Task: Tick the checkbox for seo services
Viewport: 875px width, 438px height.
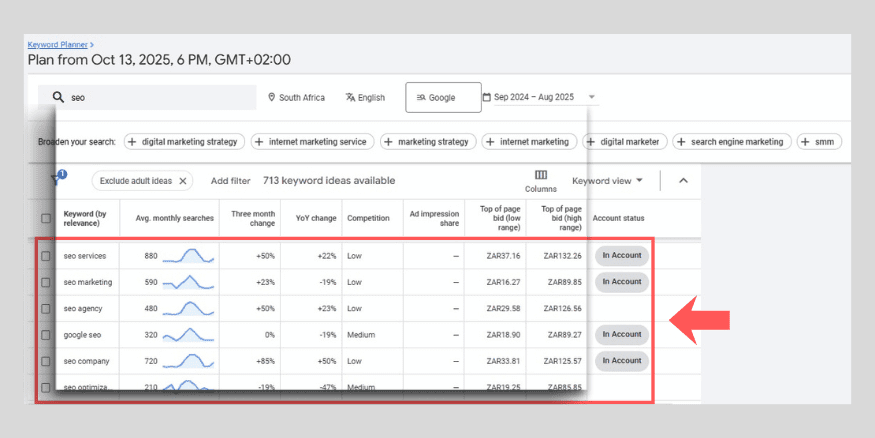Action: [x=46, y=256]
